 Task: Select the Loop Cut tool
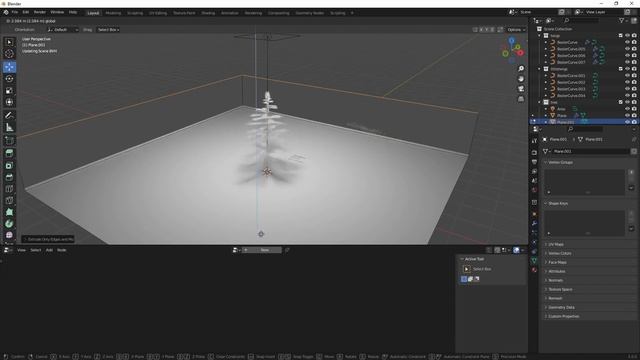point(9,189)
